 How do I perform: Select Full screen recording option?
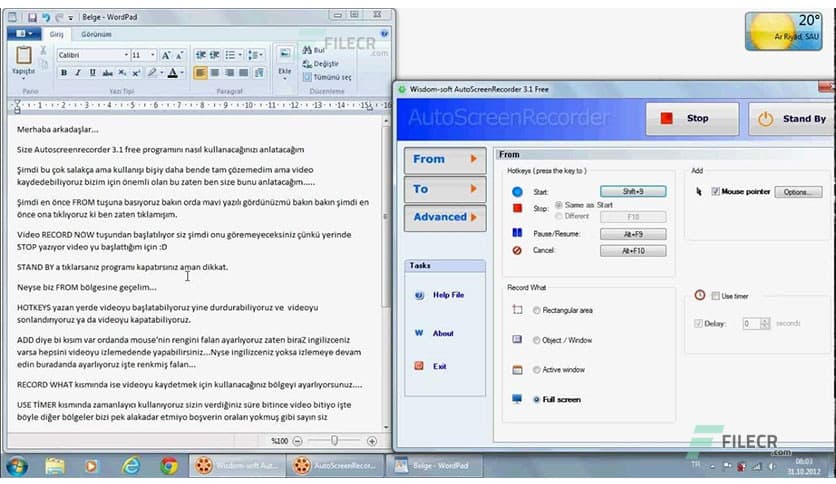tap(536, 399)
